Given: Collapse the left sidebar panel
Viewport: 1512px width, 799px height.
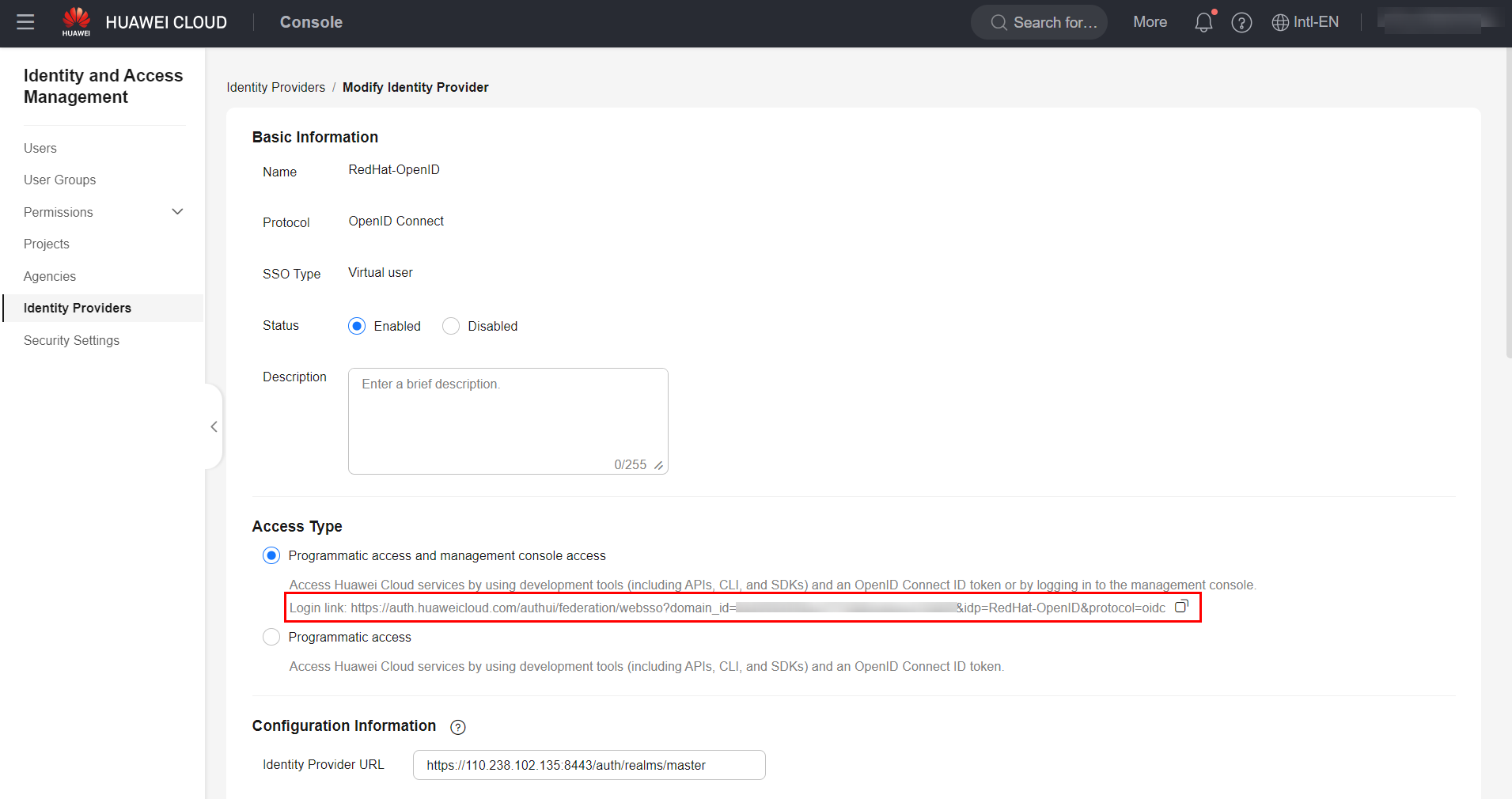Looking at the screenshot, I should click(x=214, y=427).
